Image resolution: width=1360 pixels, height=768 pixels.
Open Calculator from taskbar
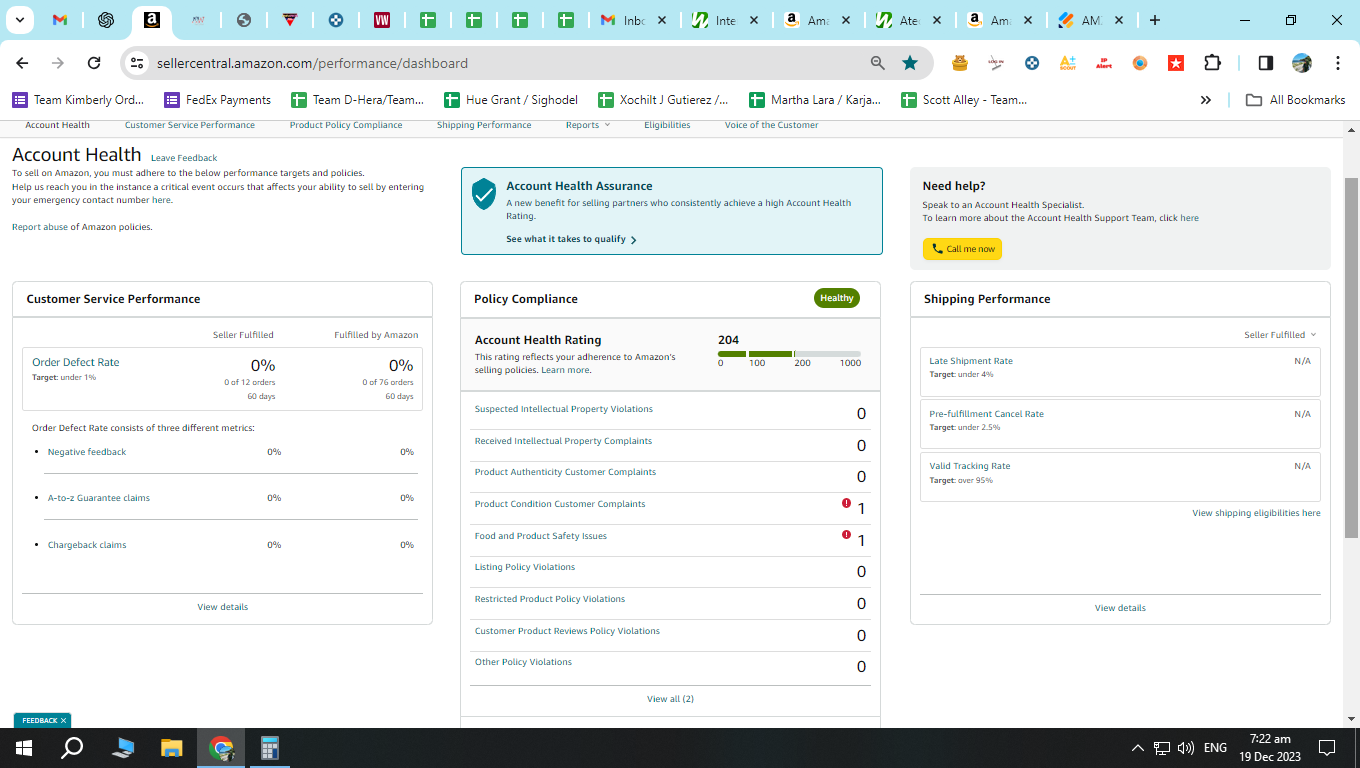point(269,748)
